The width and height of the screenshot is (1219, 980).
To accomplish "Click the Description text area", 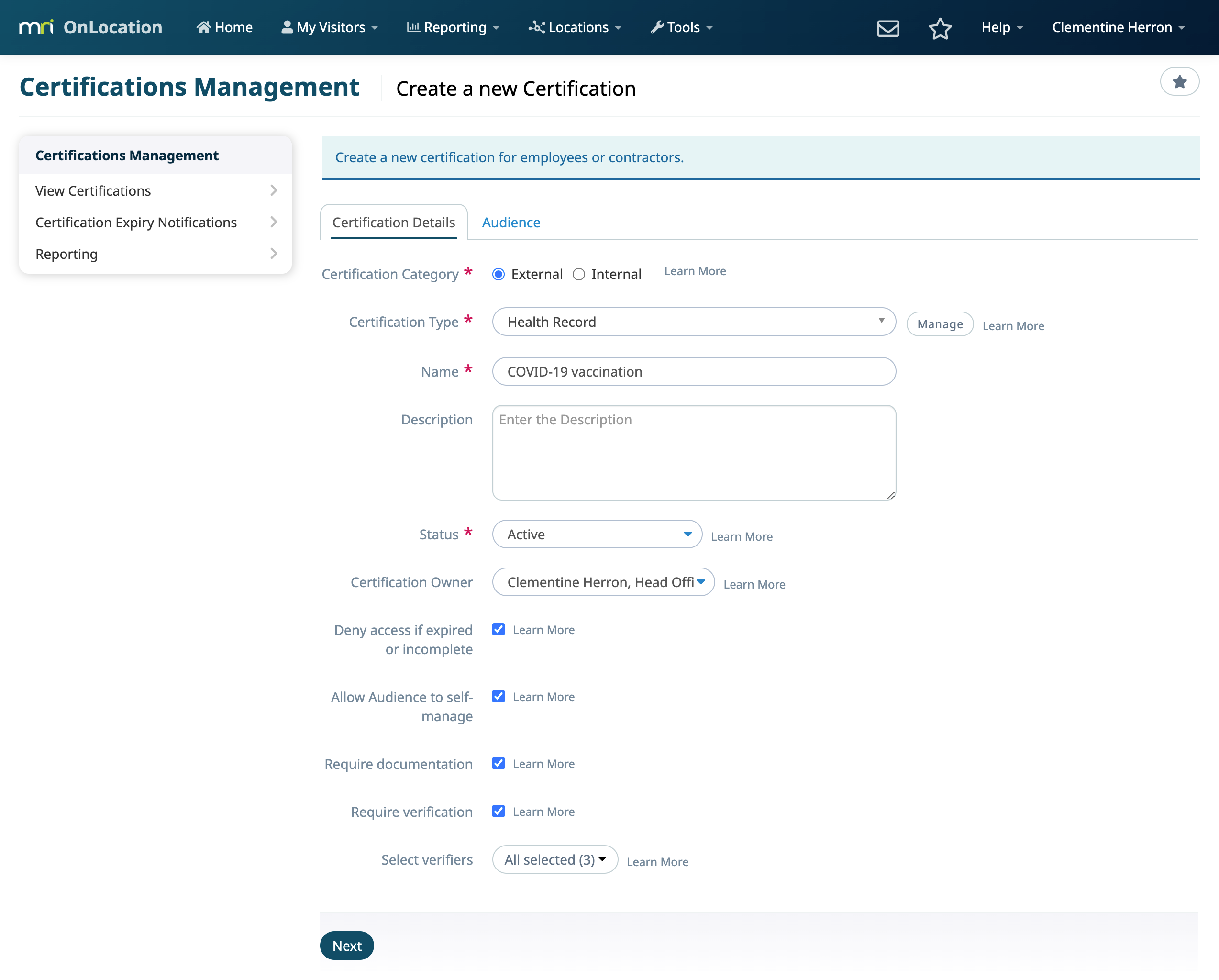I will [x=694, y=452].
